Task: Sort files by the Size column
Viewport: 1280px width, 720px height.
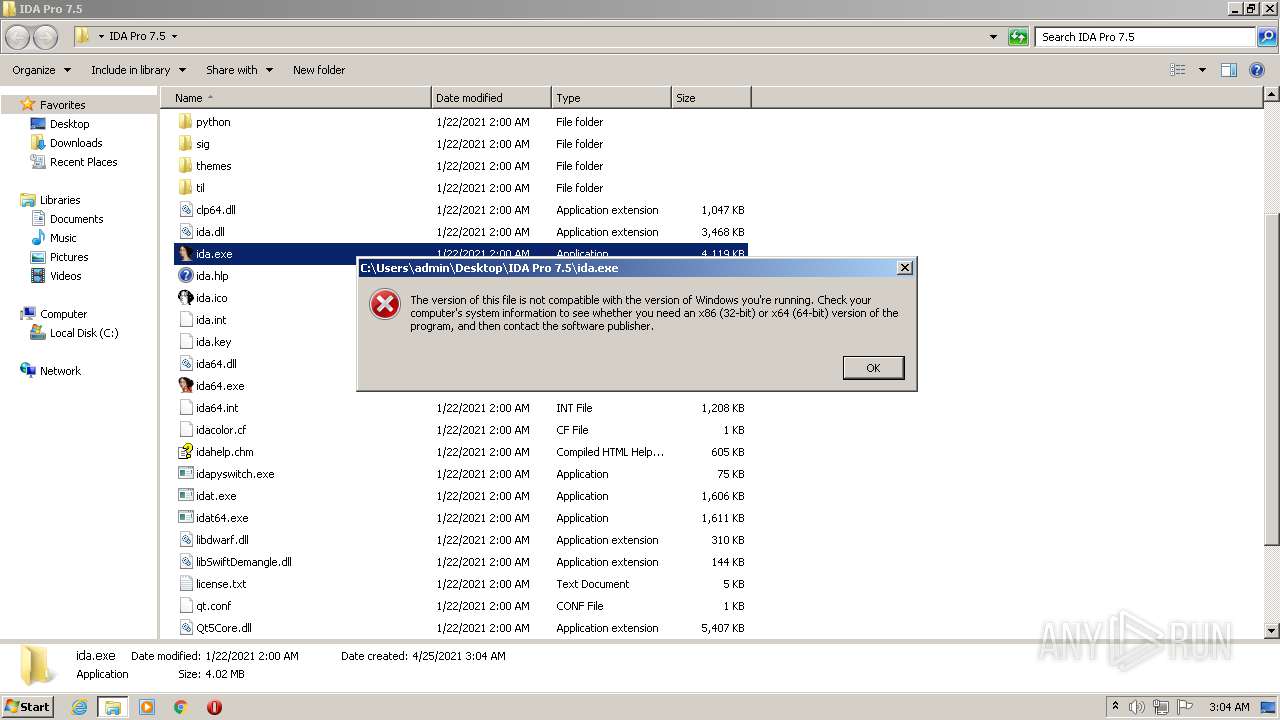Action: pos(711,98)
